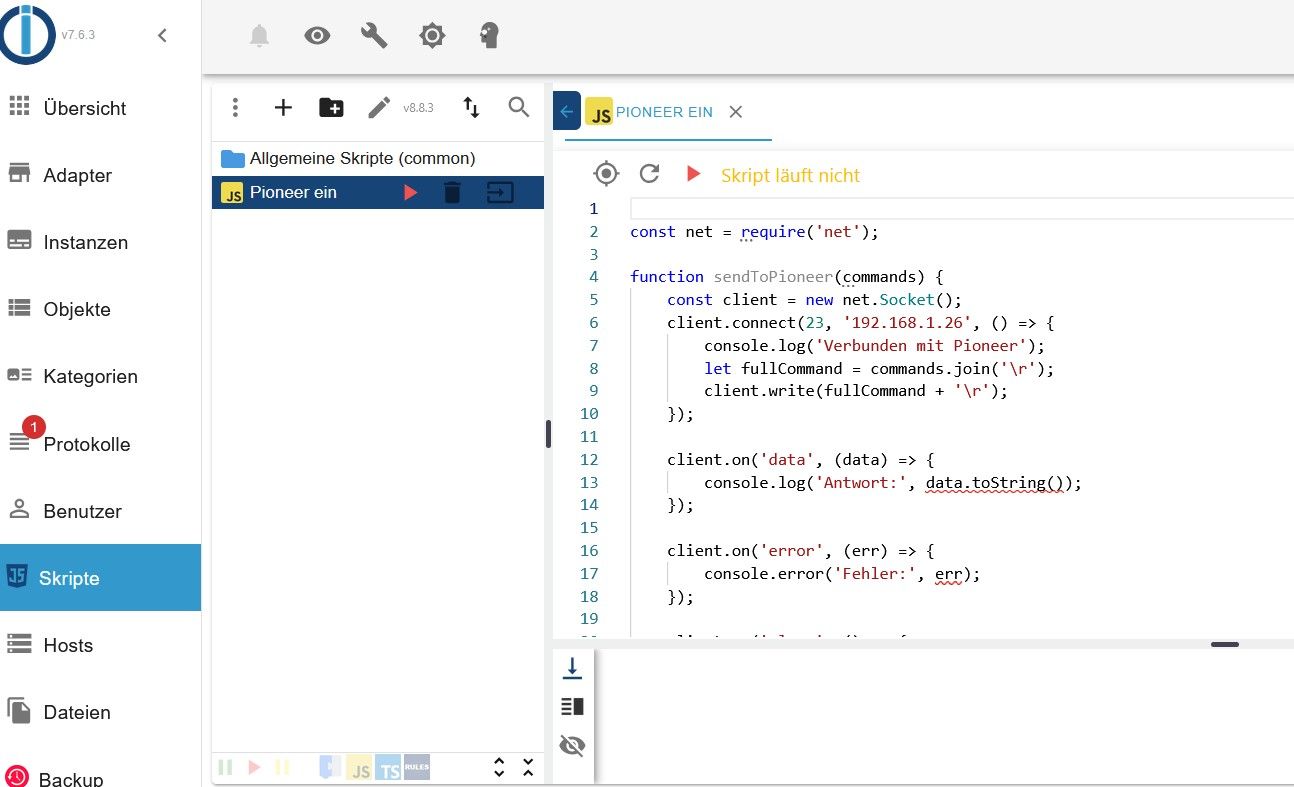This screenshot has width=1294, height=787.
Task: Create a new script folder
Action: 331,107
